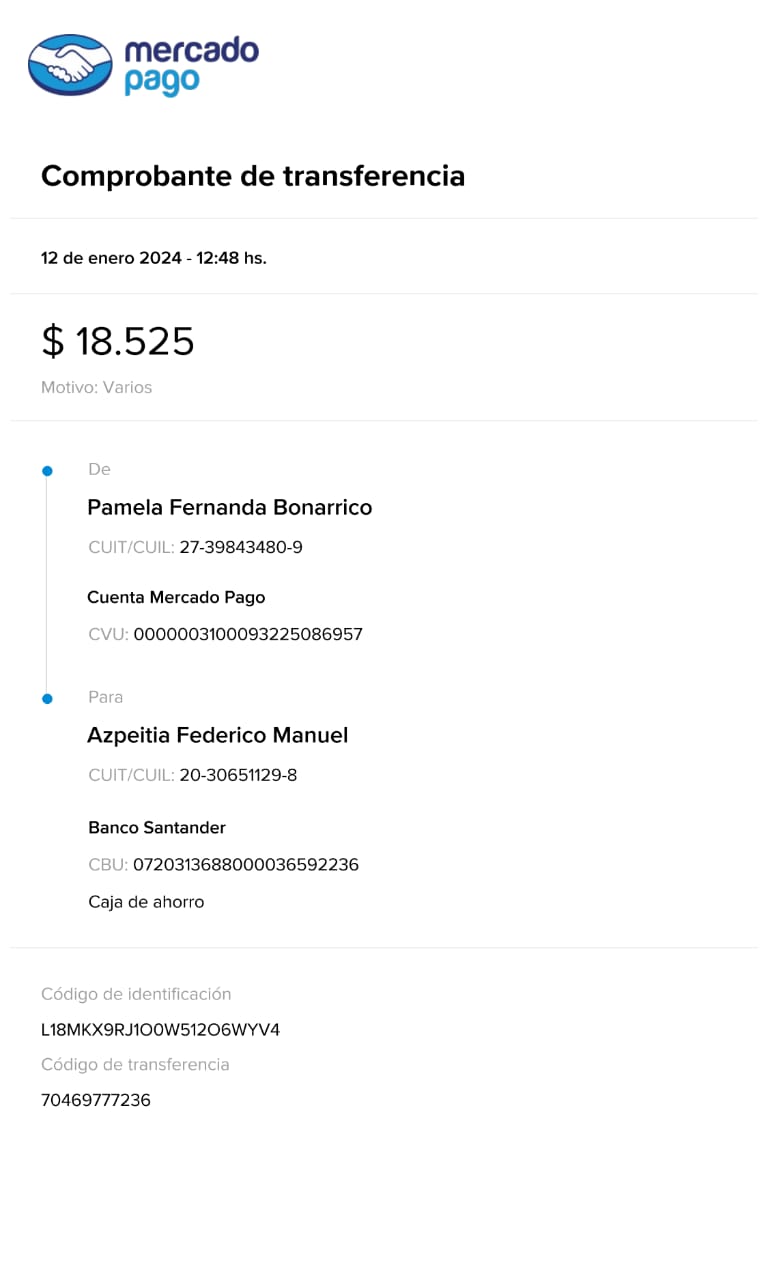Click the blue dot beside "Para"

point(46,699)
